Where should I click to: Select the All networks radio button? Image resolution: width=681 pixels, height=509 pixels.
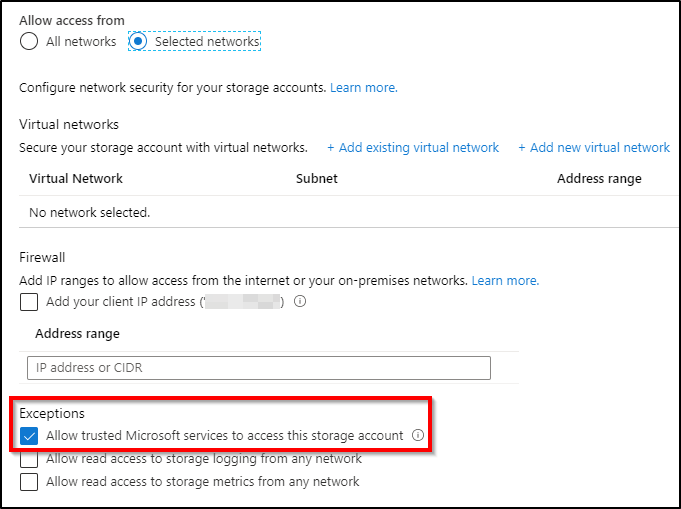tap(29, 41)
